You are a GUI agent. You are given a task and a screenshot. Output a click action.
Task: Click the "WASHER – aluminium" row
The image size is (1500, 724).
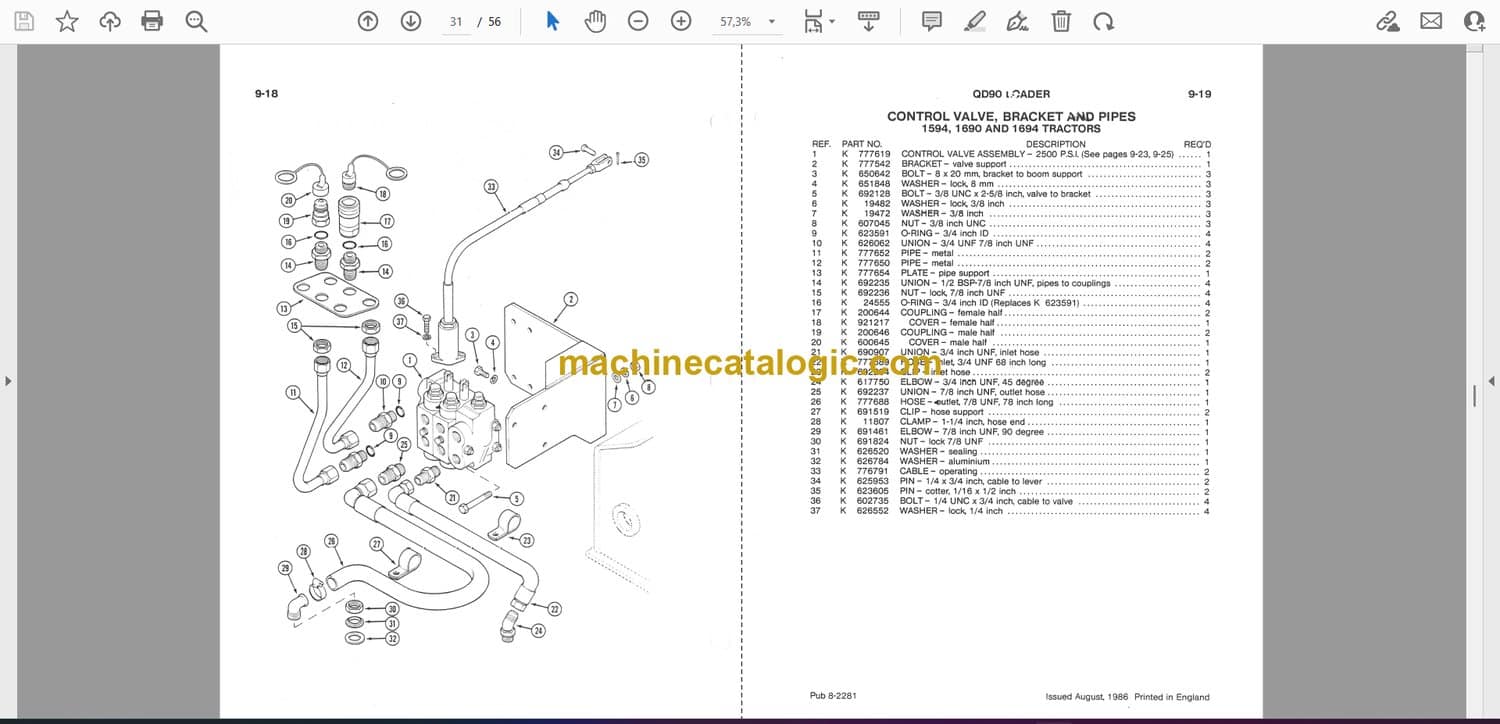(x=1011, y=461)
